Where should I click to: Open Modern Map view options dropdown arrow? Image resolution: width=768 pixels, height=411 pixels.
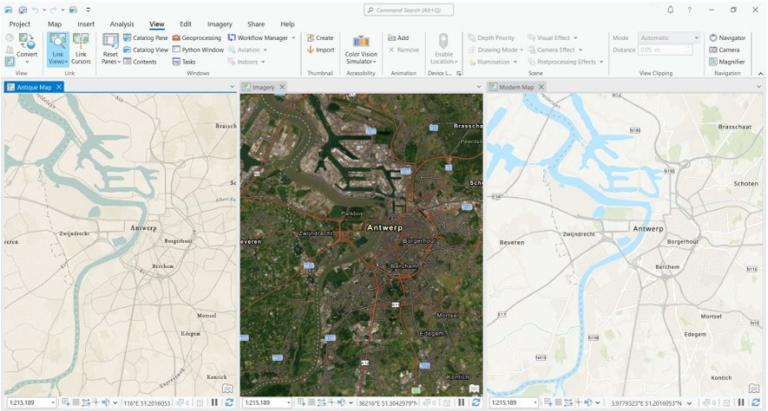click(759, 87)
